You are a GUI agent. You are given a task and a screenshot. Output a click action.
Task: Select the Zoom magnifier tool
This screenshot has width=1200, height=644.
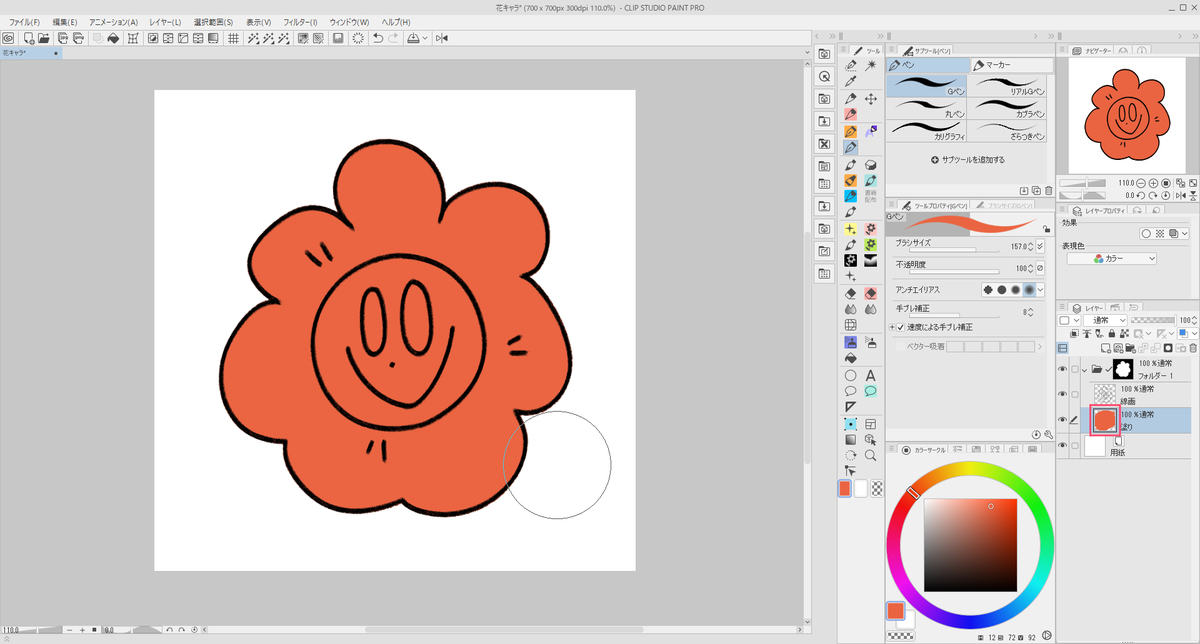871,455
